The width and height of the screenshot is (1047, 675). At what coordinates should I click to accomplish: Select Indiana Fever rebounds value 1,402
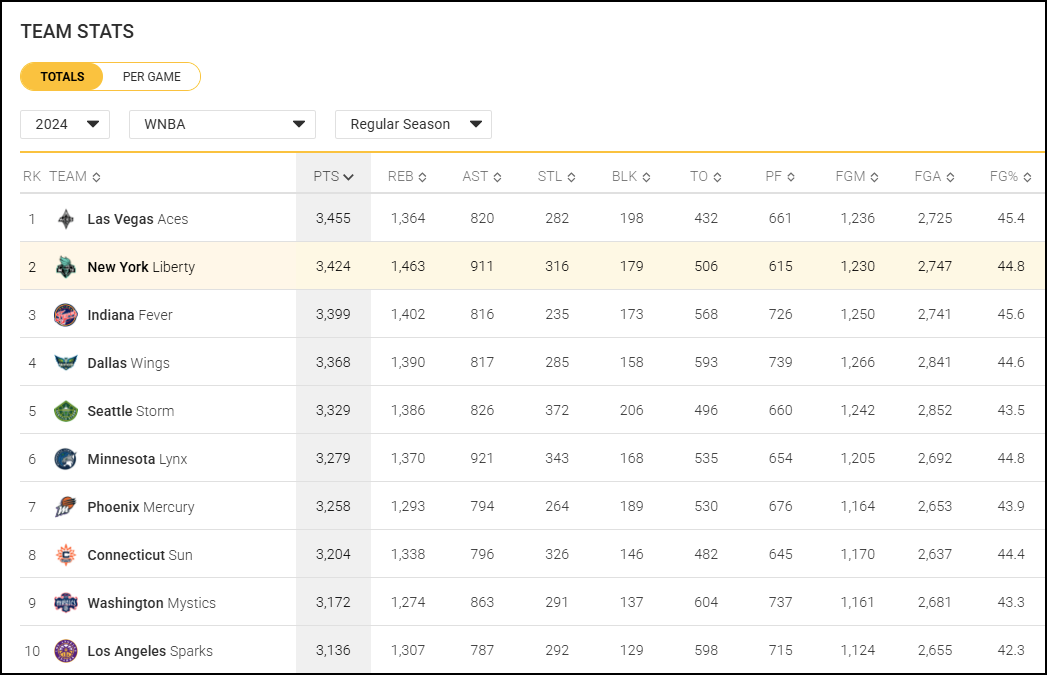point(408,314)
